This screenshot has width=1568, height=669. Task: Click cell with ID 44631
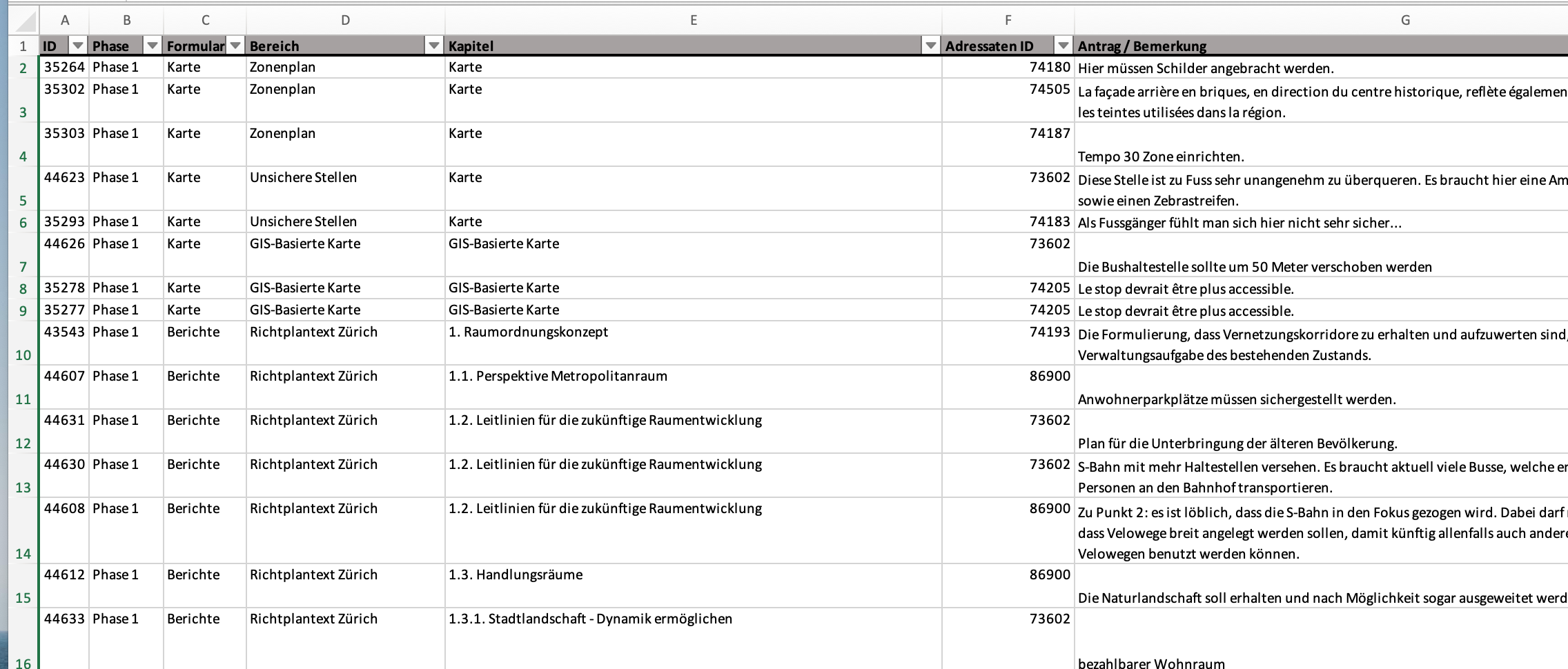click(x=65, y=432)
